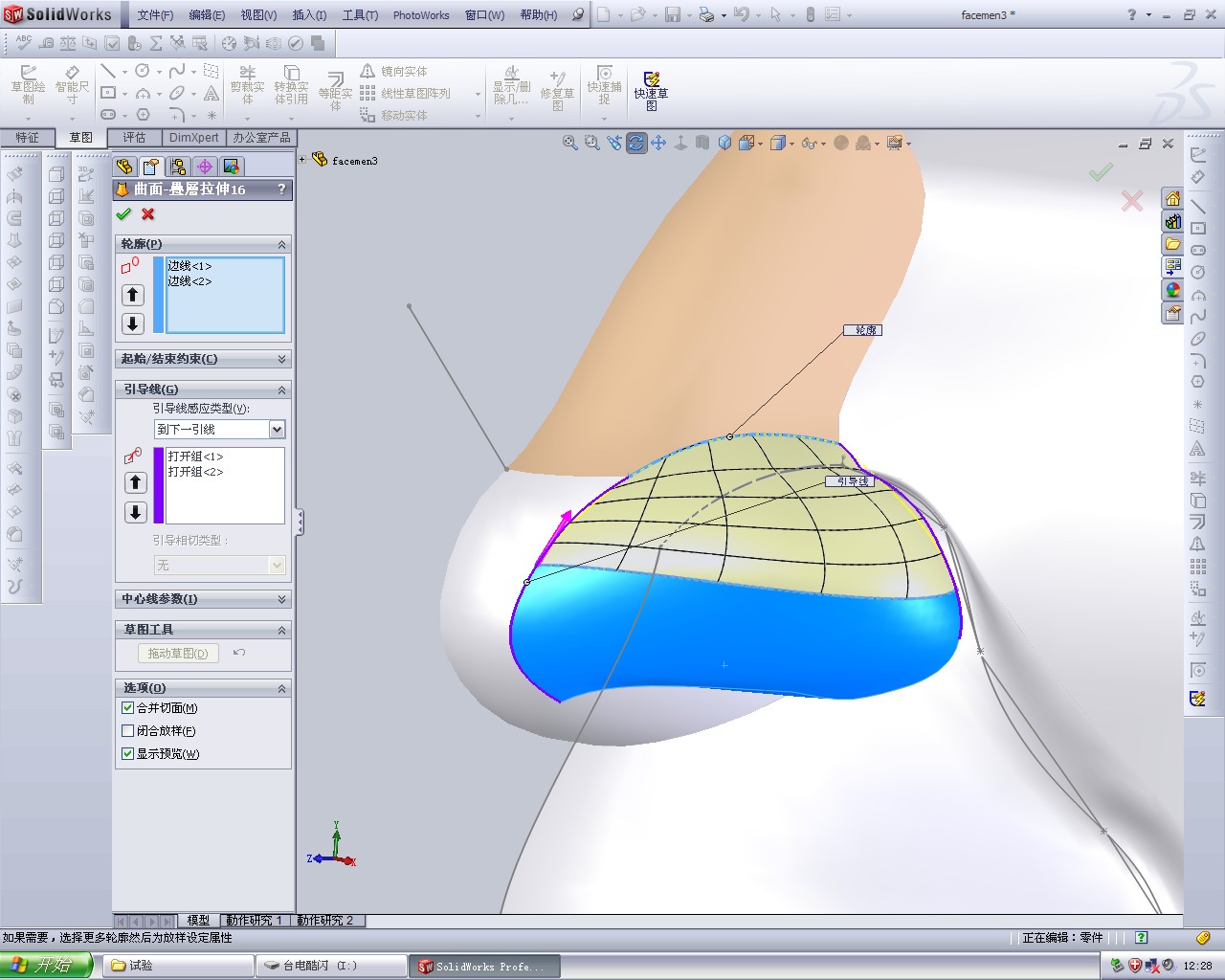Switch to the DimXpert tab
1225x980 pixels.
point(194,138)
